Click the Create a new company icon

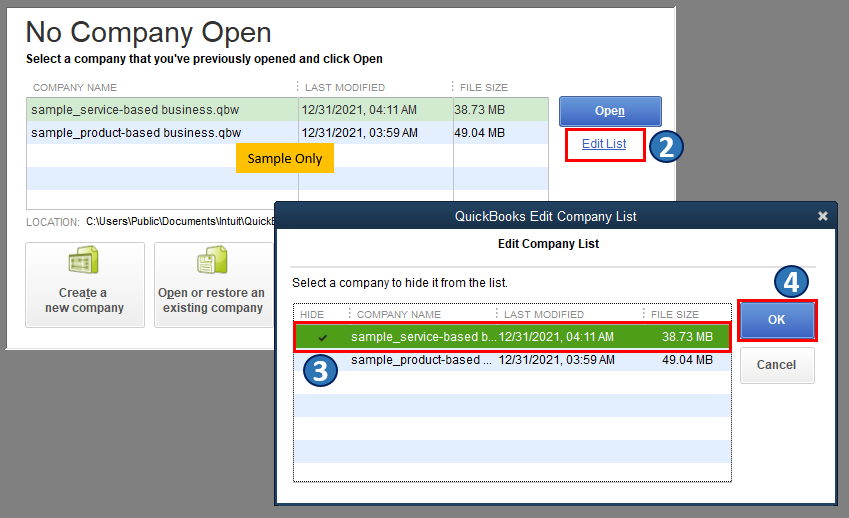coord(83,260)
